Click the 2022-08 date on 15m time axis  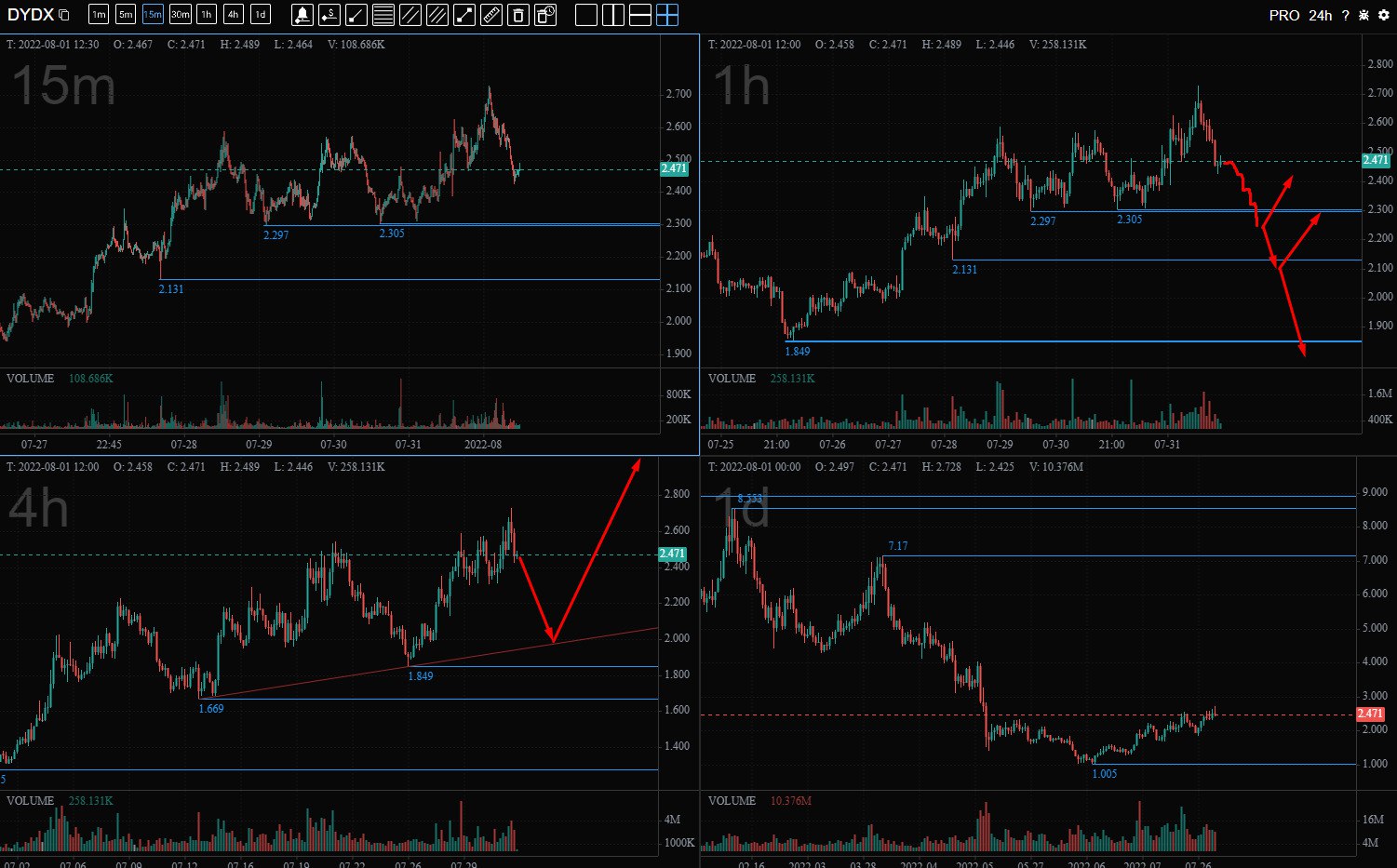(x=483, y=445)
